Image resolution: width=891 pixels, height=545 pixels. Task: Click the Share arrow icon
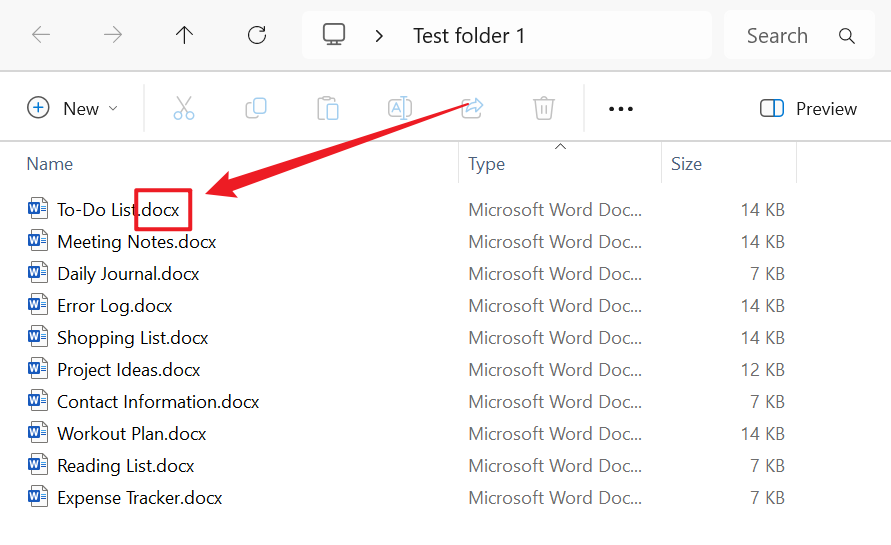[x=472, y=108]
